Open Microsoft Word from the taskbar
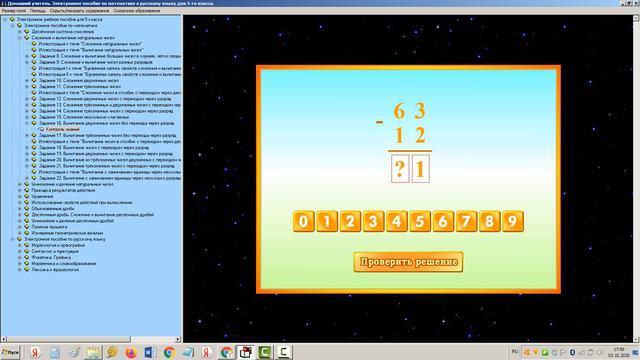Screen dimensions: 640x360 [150, 352]
